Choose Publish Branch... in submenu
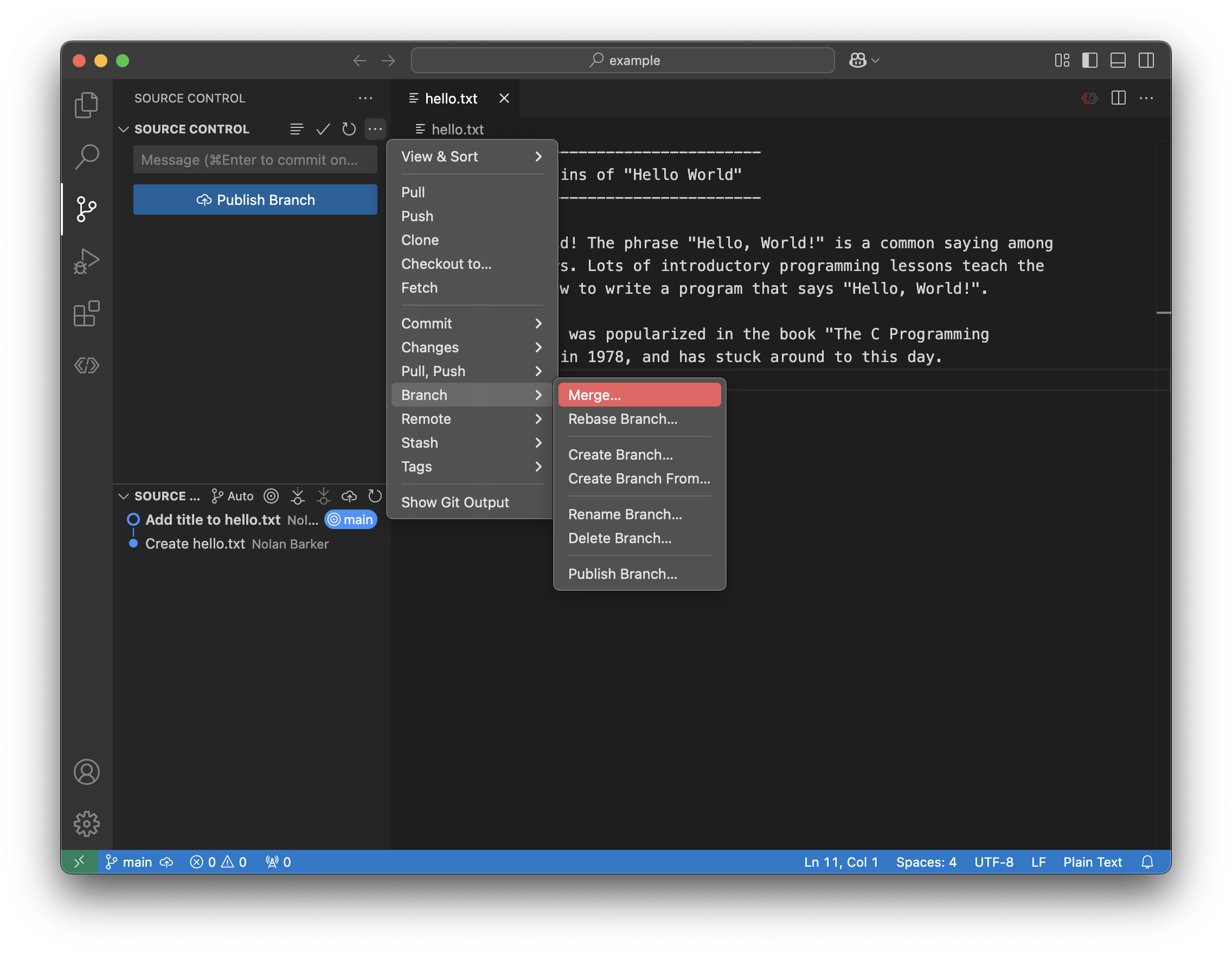 coord(639,573)
